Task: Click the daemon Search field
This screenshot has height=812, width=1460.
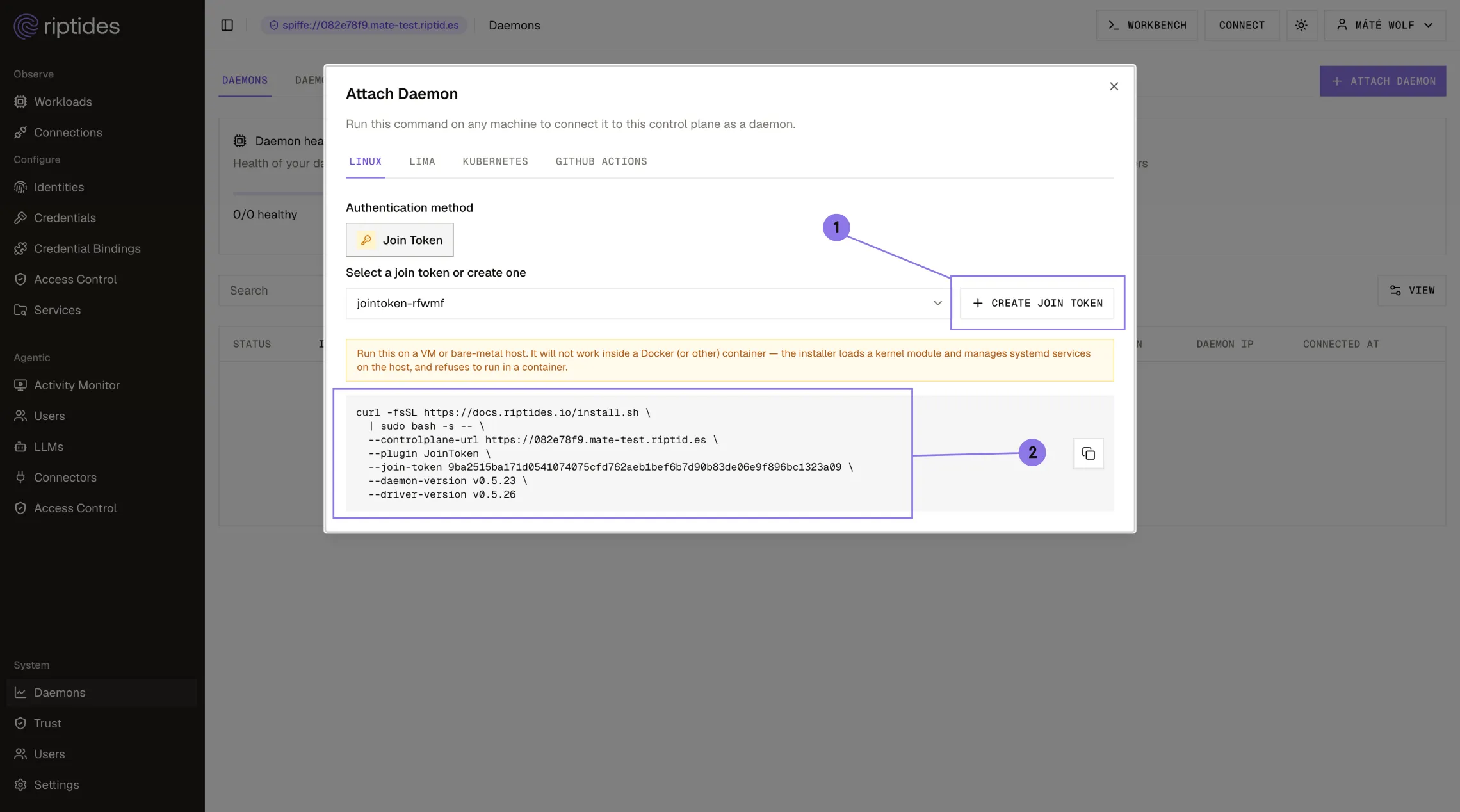Action: point(272,290)
